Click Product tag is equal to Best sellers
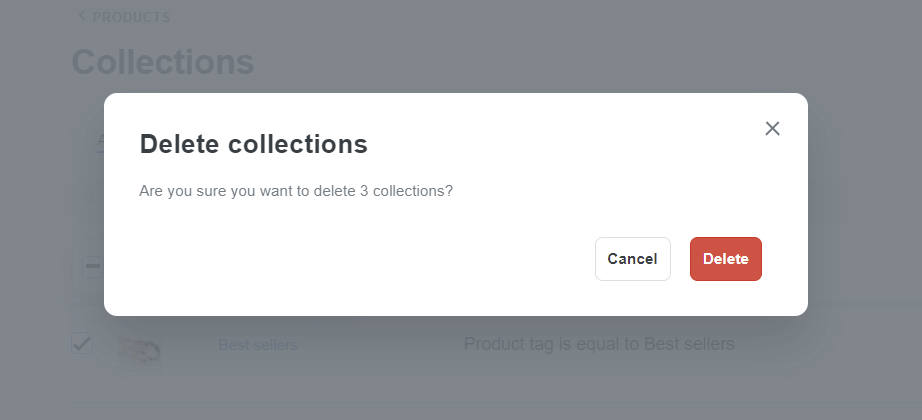 pos(599,344)
